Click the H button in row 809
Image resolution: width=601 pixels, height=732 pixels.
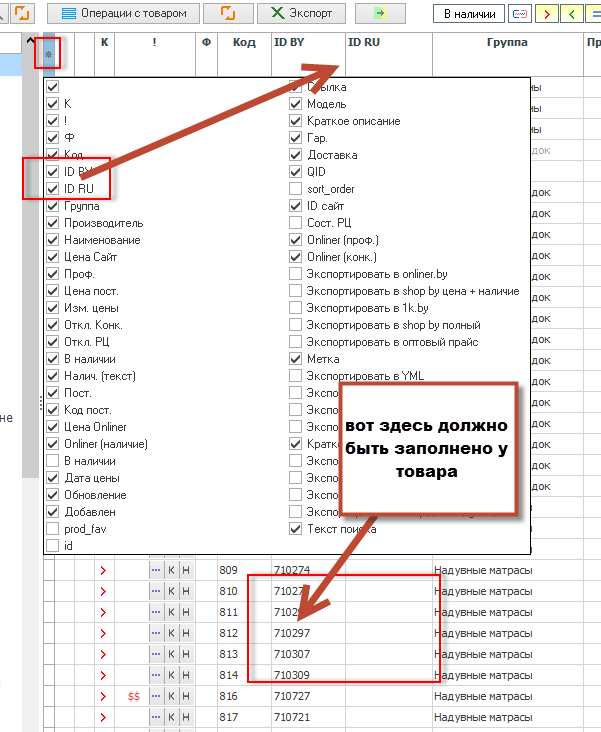186,570
